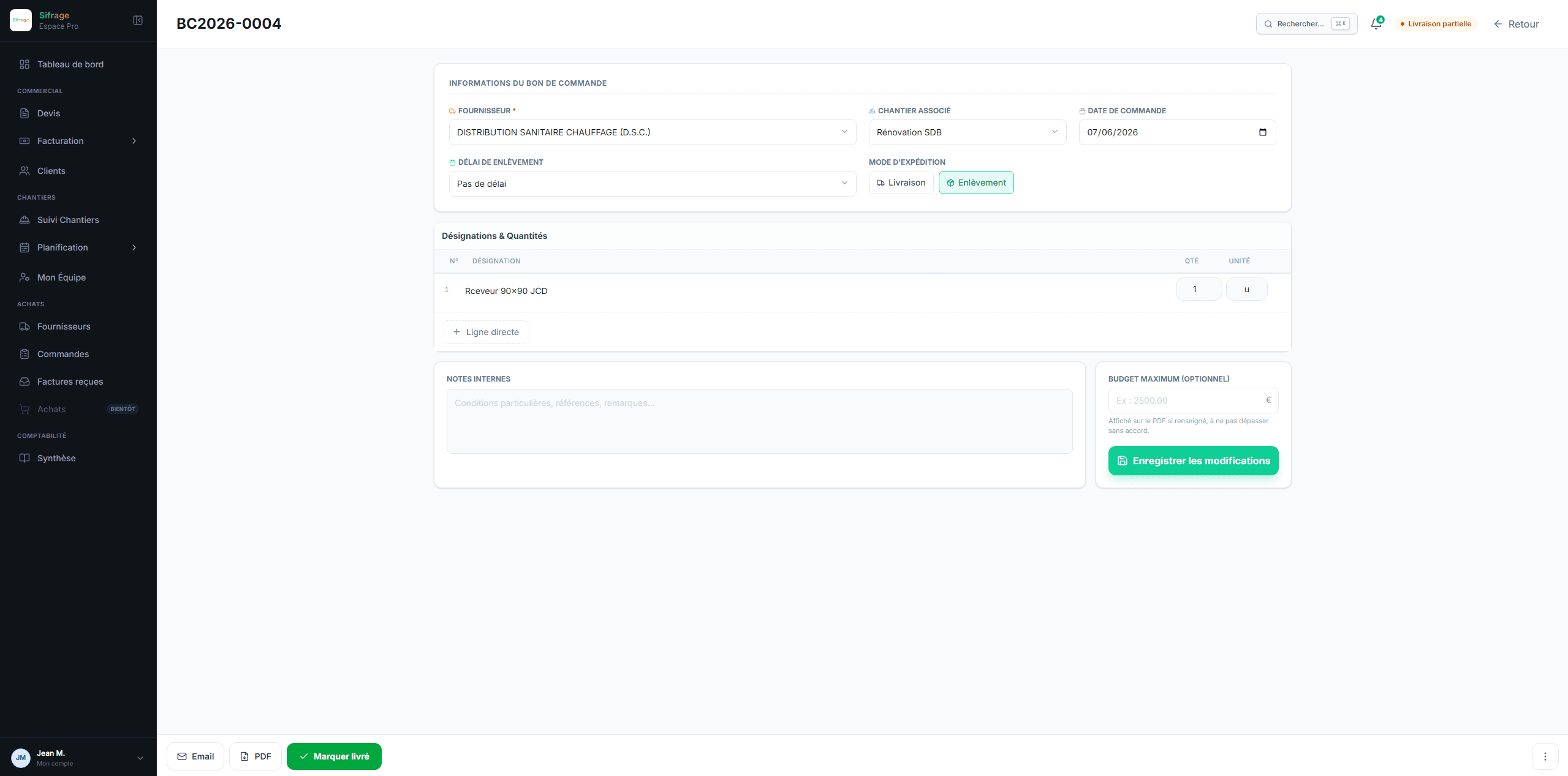Edit the quantity field showing 1

coord(1199,289)
